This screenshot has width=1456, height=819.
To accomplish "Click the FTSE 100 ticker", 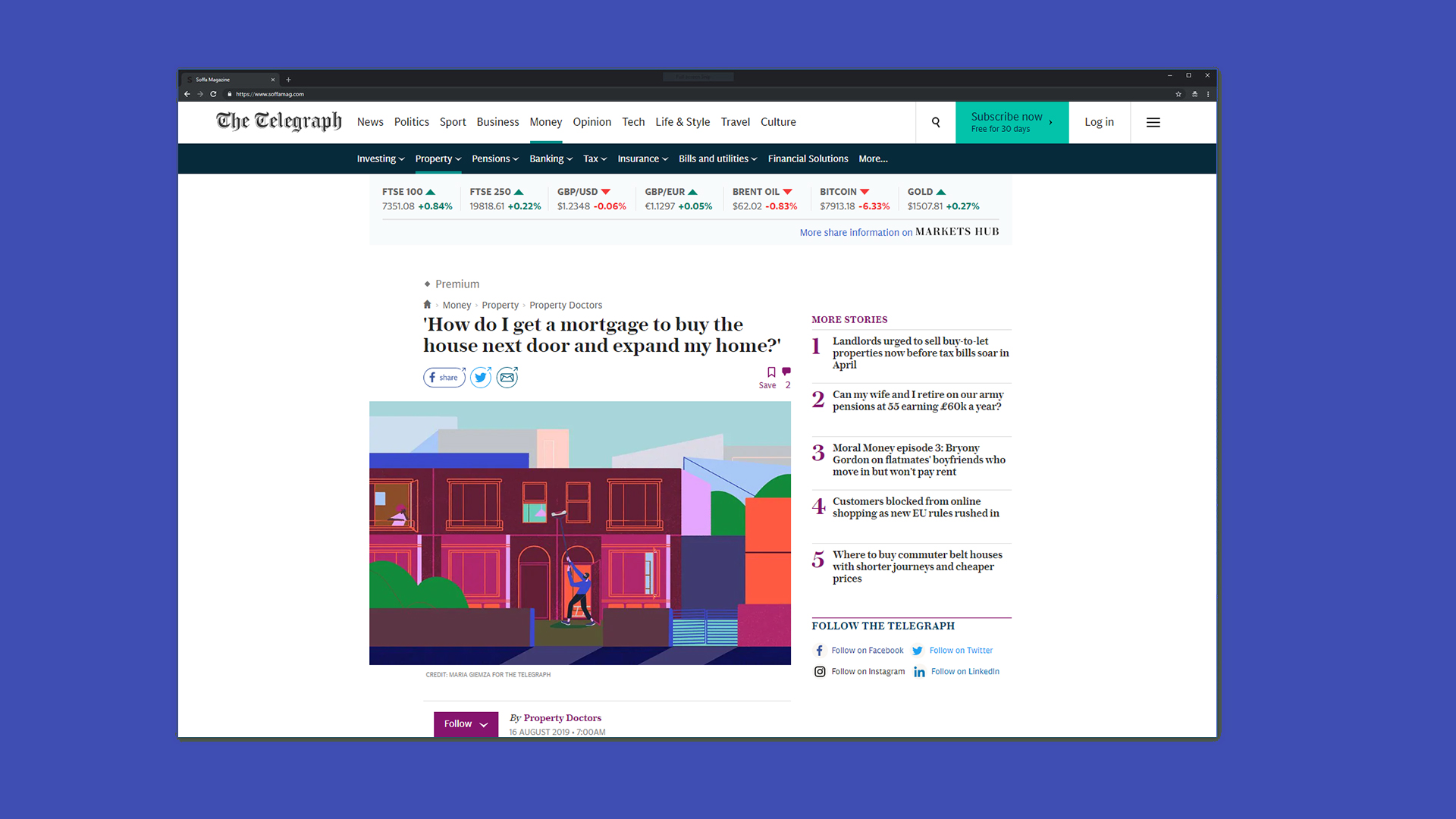I will [417, 199].
